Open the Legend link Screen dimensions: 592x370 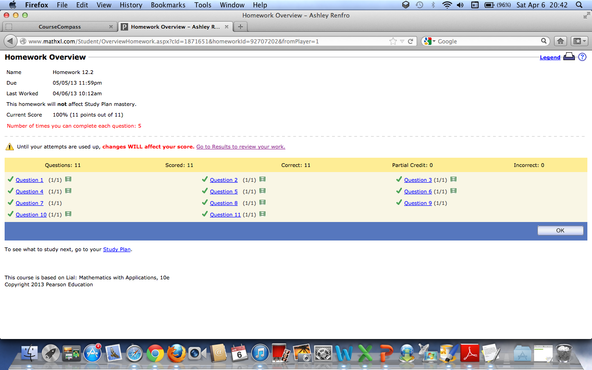pos(550,57)
